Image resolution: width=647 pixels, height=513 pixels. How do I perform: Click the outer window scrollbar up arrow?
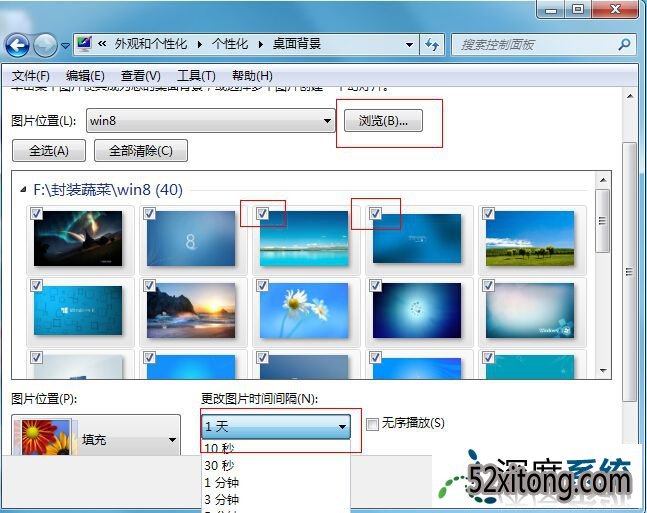[630, 96]
